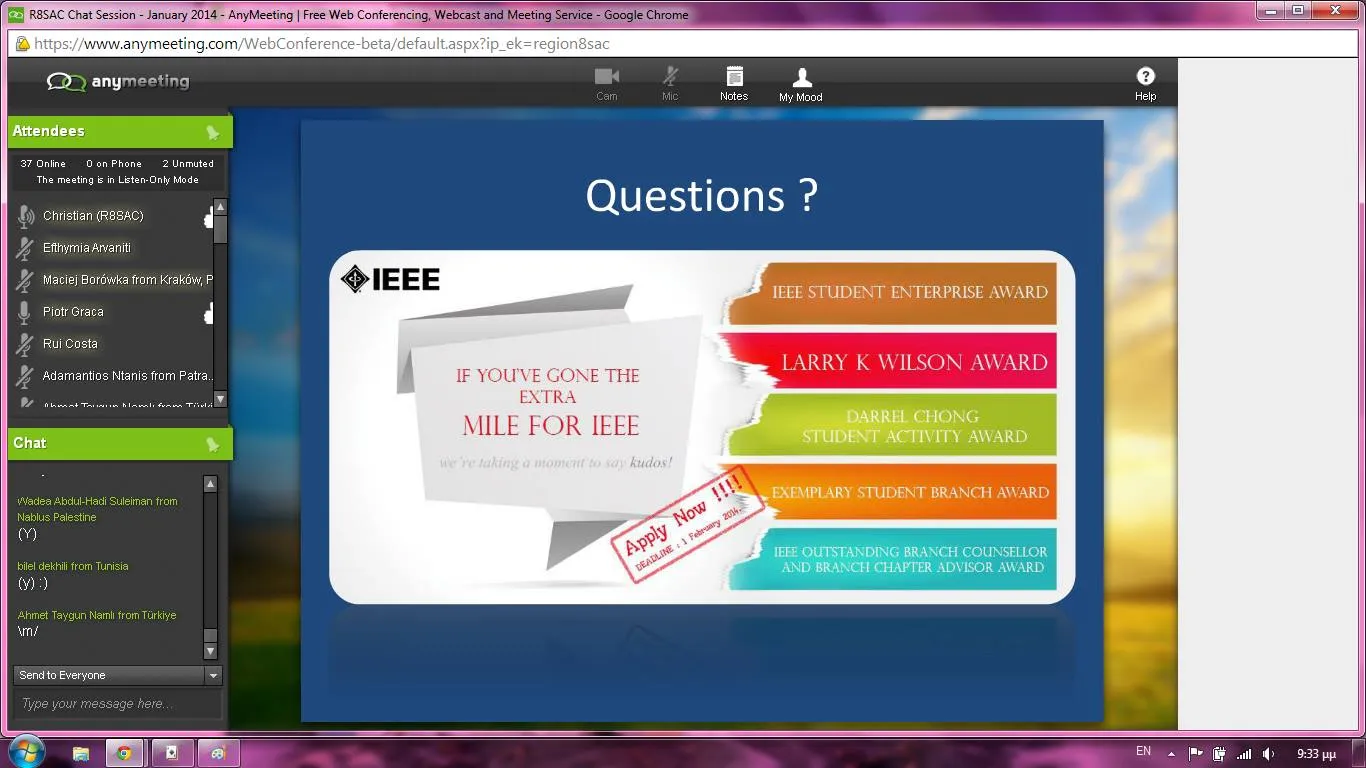The image size is (1366, 768).
Task: Click the volume speaker tray icon
Action: (1269, 753)
